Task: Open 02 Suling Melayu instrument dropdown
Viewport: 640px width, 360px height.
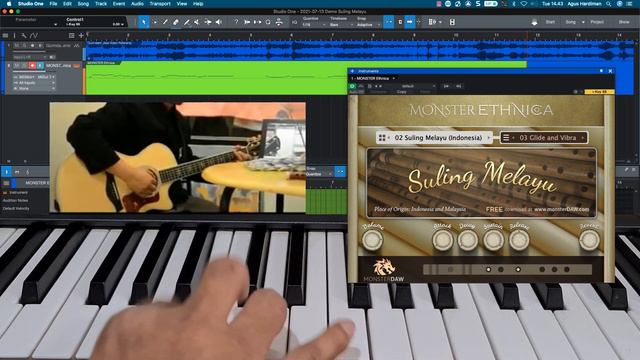Action: point(438,138)
